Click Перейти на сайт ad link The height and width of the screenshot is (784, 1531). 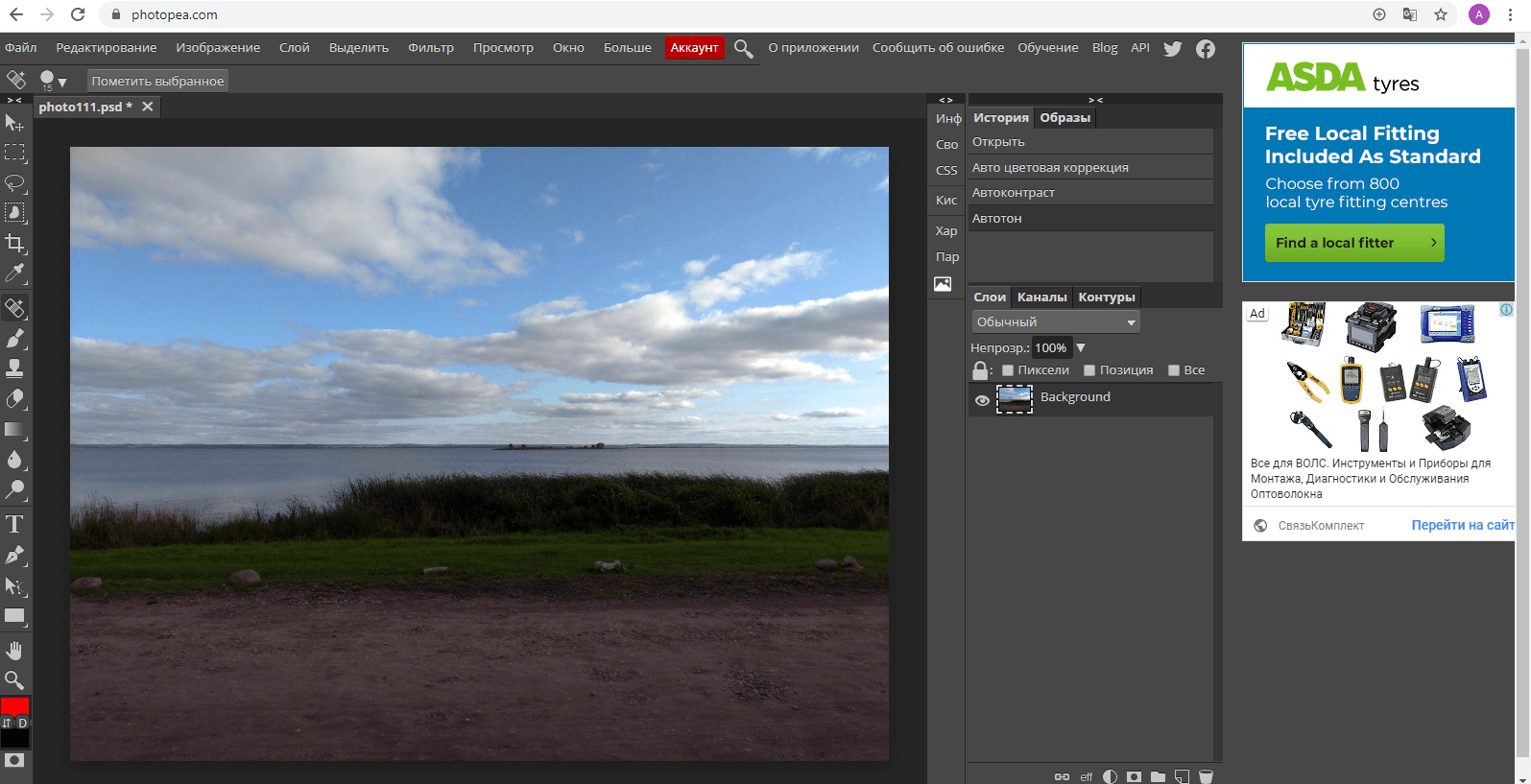coord(1463,525)
